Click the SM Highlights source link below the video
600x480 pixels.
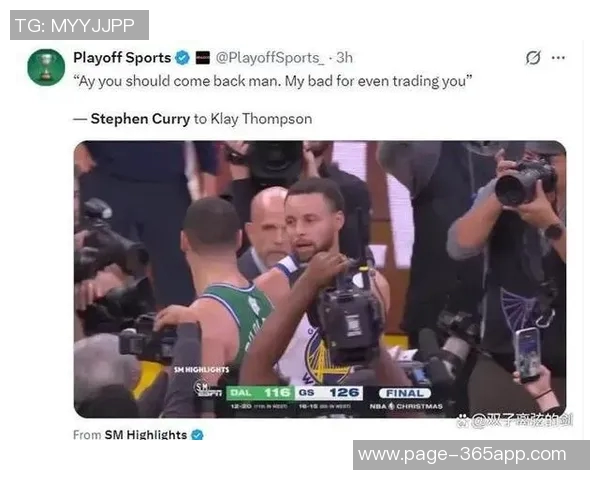(x=145, y=435)
